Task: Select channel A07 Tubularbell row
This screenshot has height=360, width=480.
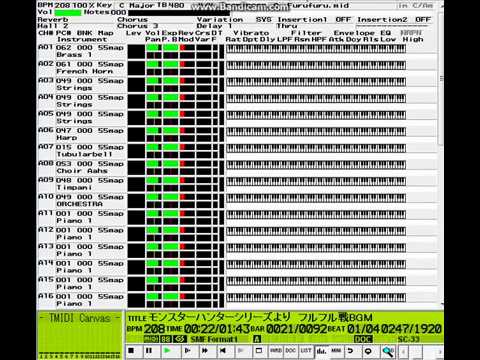Action: (x=81, y=151)
